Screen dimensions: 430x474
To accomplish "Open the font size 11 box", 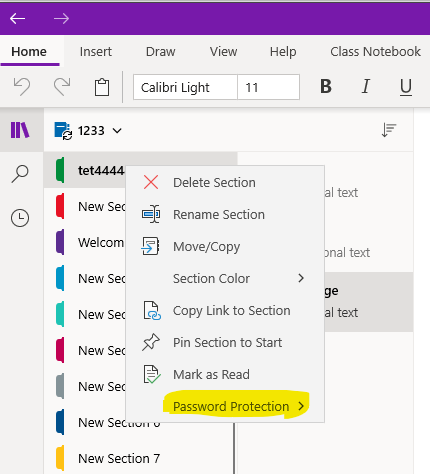I will [268, 87].
